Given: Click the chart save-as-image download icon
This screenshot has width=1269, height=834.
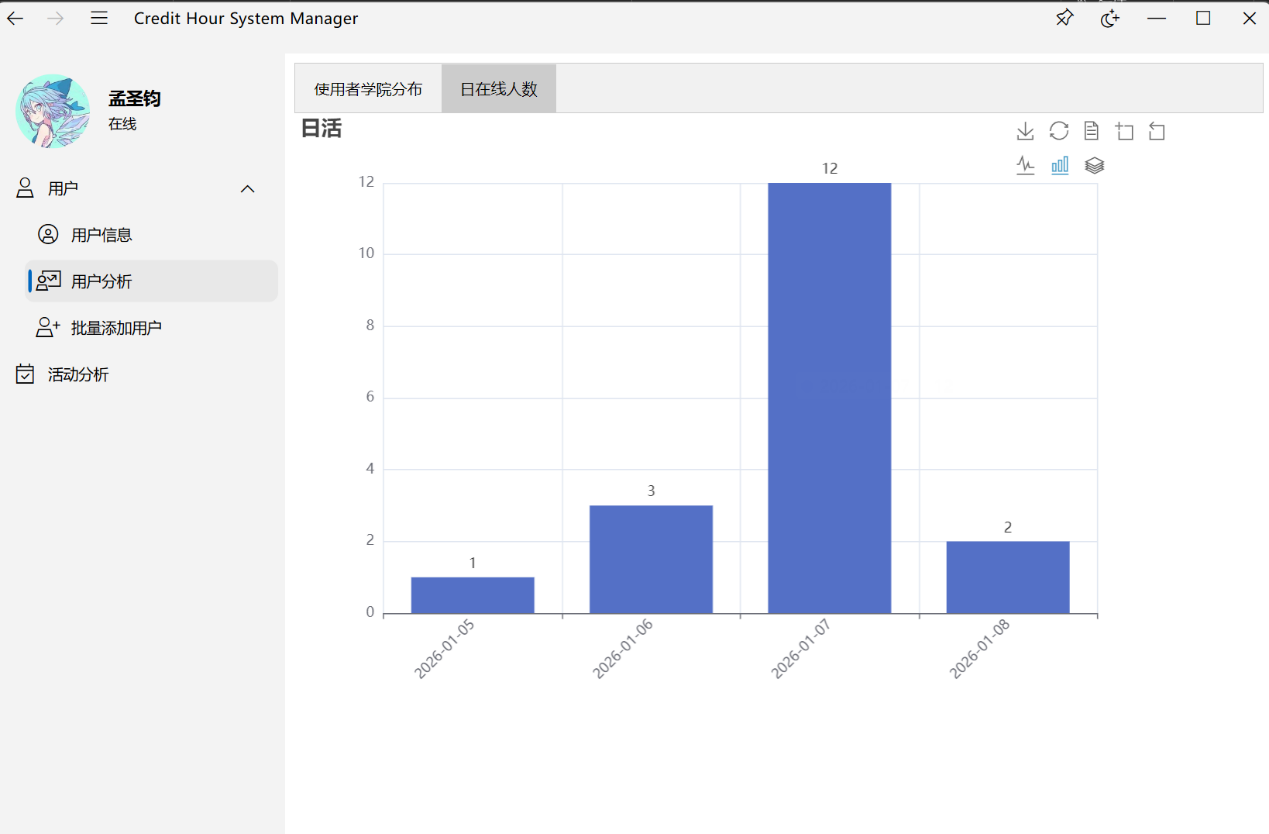Looking at the screenshot, I should pyautogui.click(x=1025, y=131).
